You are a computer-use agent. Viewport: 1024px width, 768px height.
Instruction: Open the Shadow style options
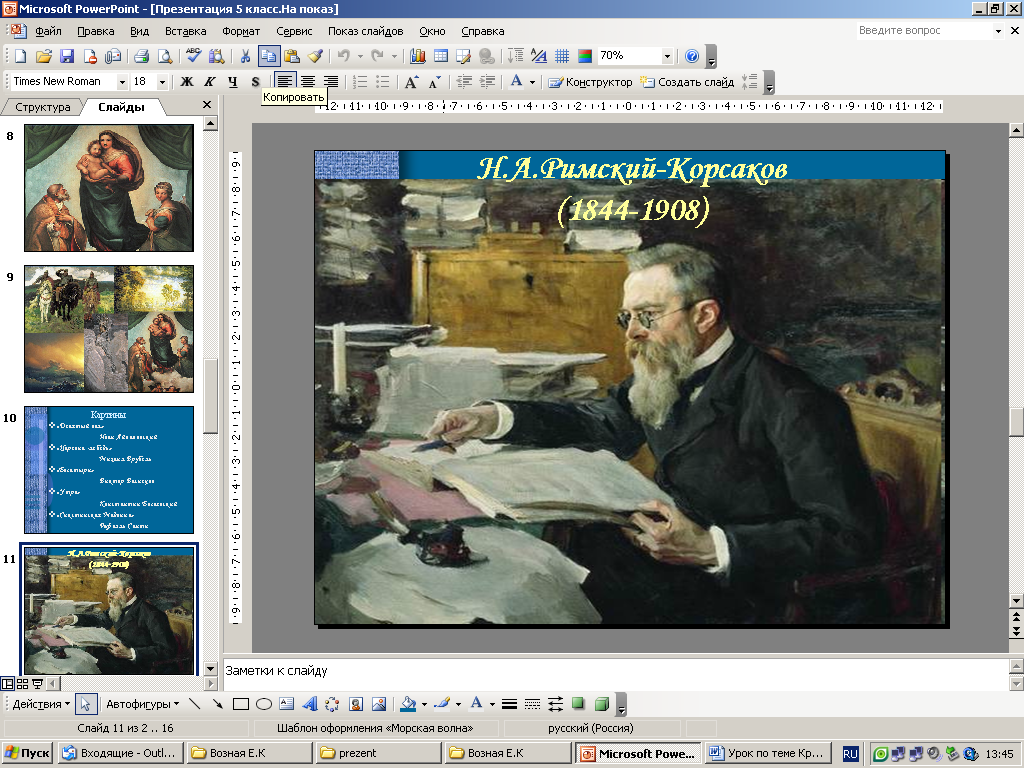click(x=578, y=704)
